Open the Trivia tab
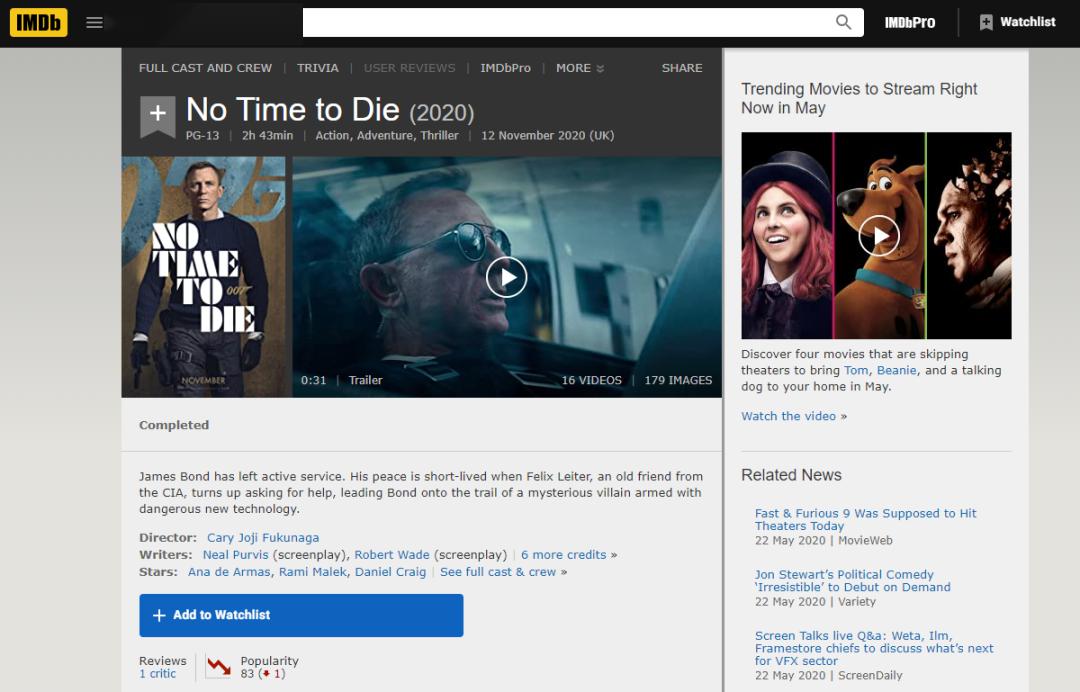 click(x=318, y=68)
